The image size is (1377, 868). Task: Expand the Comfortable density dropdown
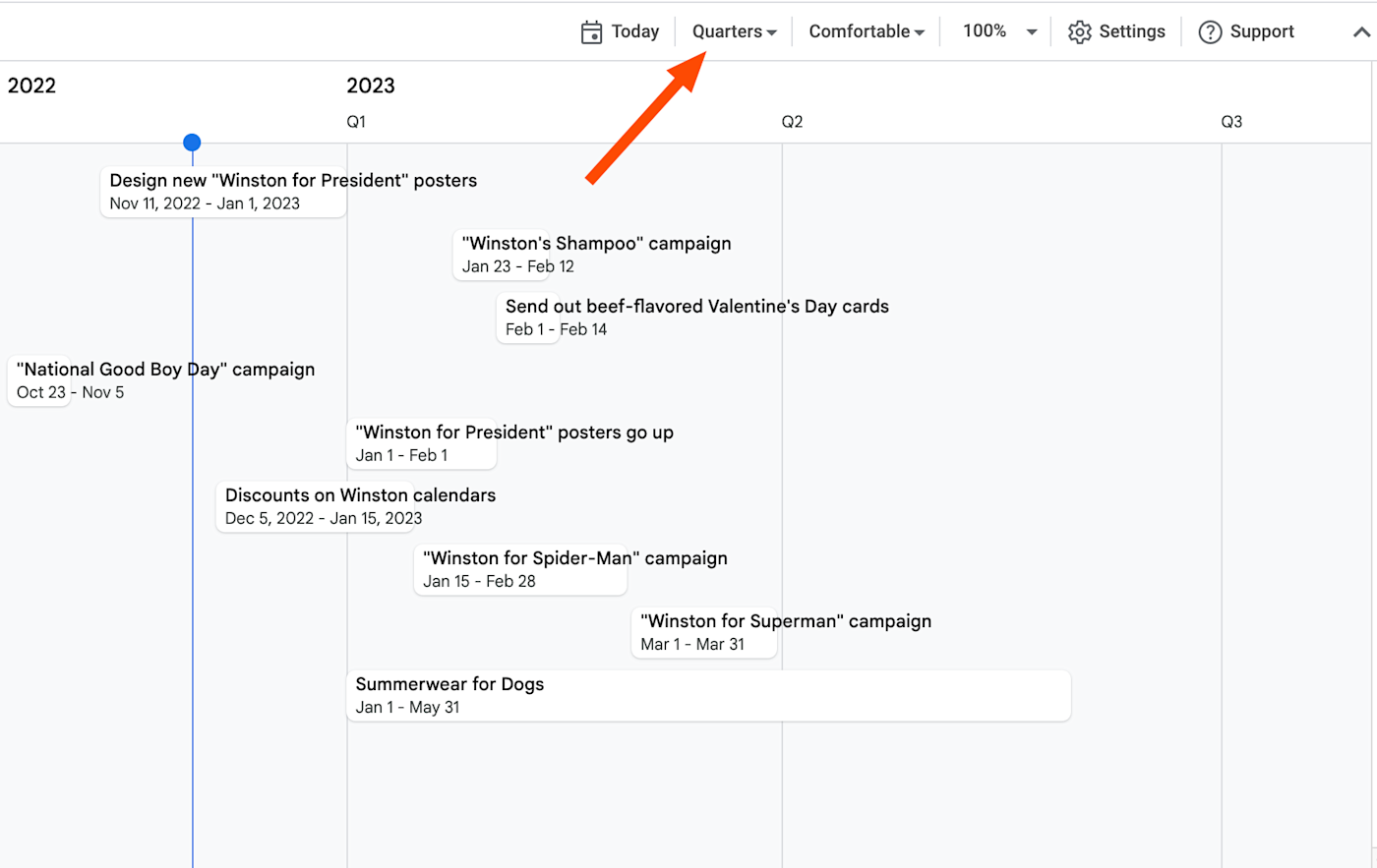pos(867,31)
